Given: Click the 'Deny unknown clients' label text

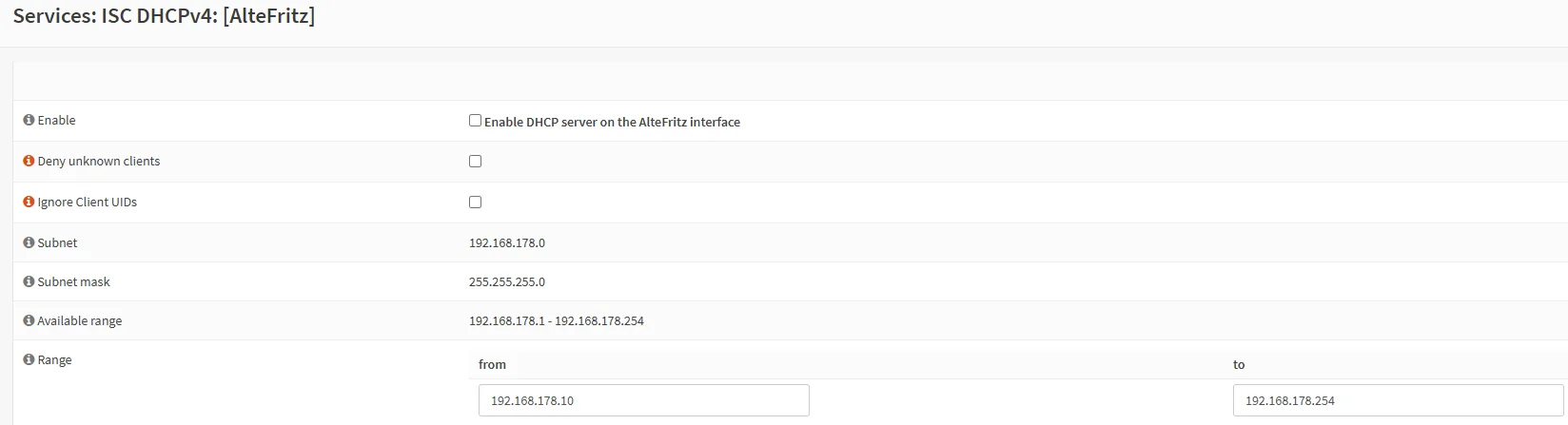Looking at the screenshot, I should click(x=99, y=162).
